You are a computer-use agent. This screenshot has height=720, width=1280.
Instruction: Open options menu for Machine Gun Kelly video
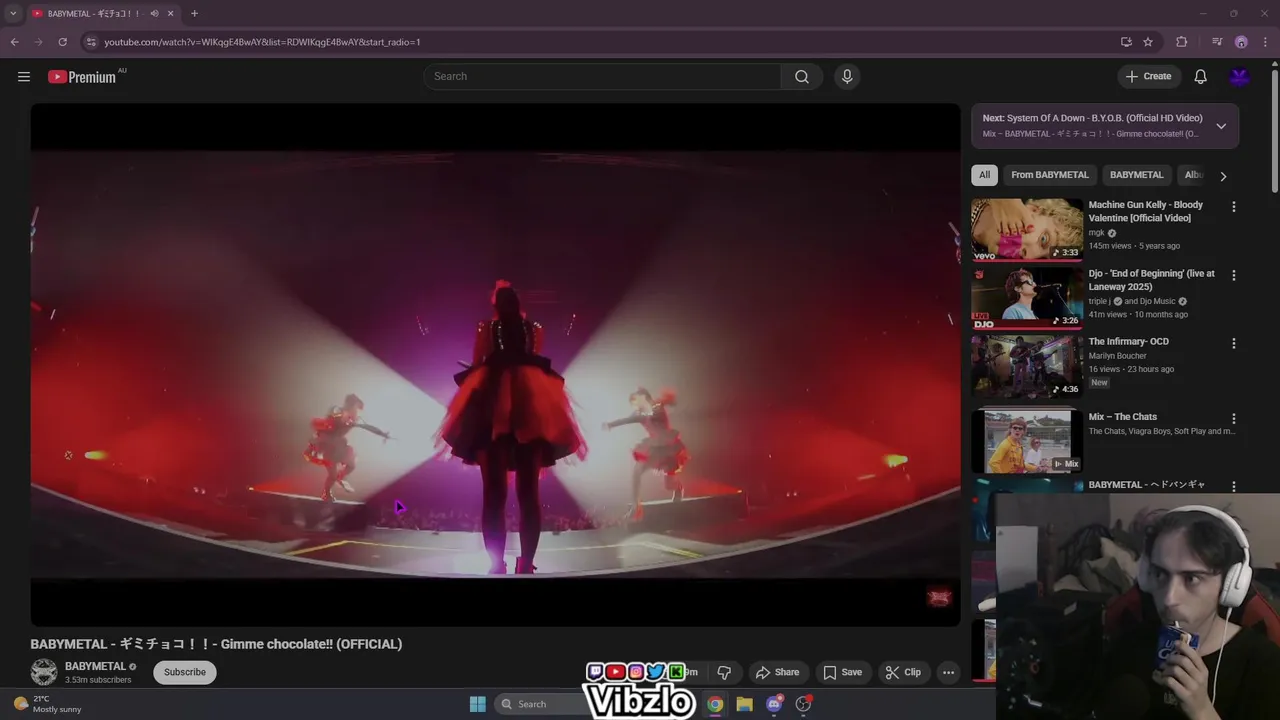pos(1233,207)
